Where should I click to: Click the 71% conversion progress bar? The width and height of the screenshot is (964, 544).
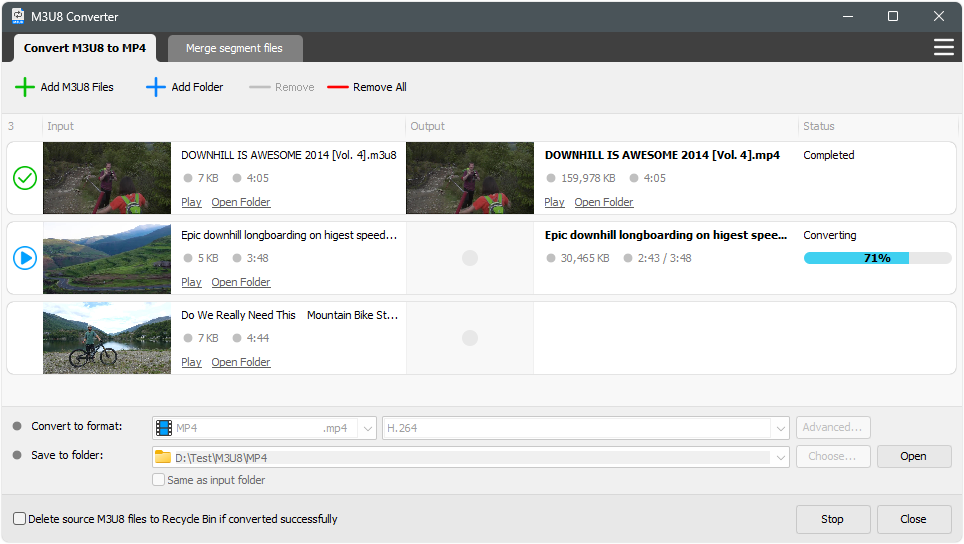[877, 258]
